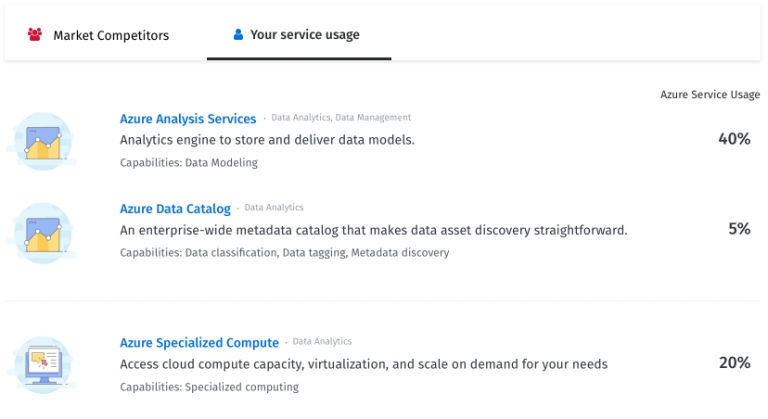The width and height of the screenshot is (768, 419).
Task: Click the Capabilities: Specialized computing text
Action: tap(209, 387)
